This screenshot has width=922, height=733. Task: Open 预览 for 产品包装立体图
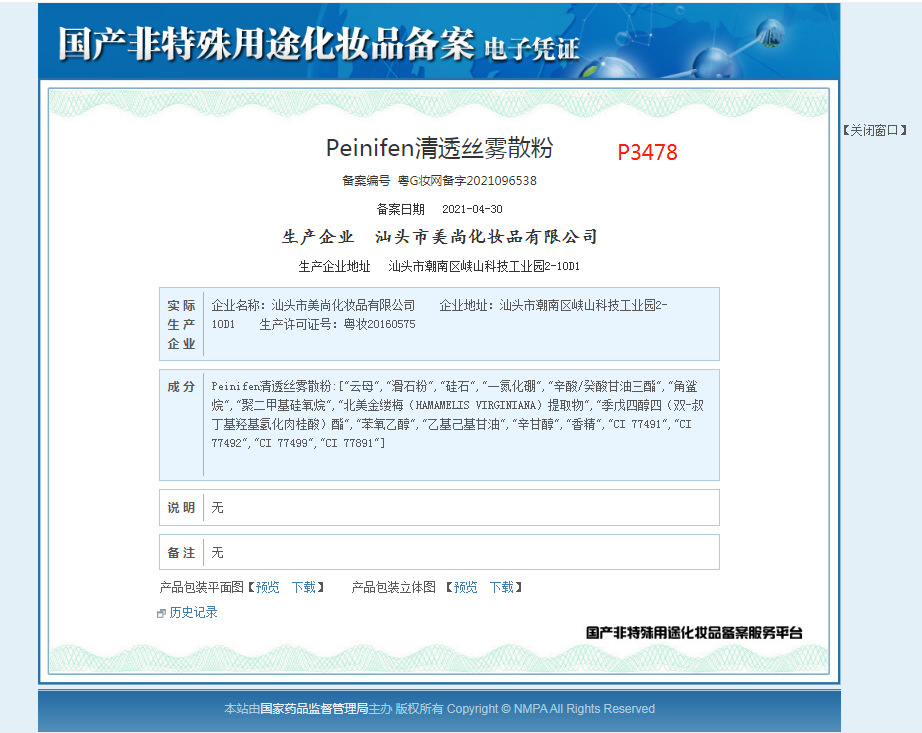pos(465,587)
